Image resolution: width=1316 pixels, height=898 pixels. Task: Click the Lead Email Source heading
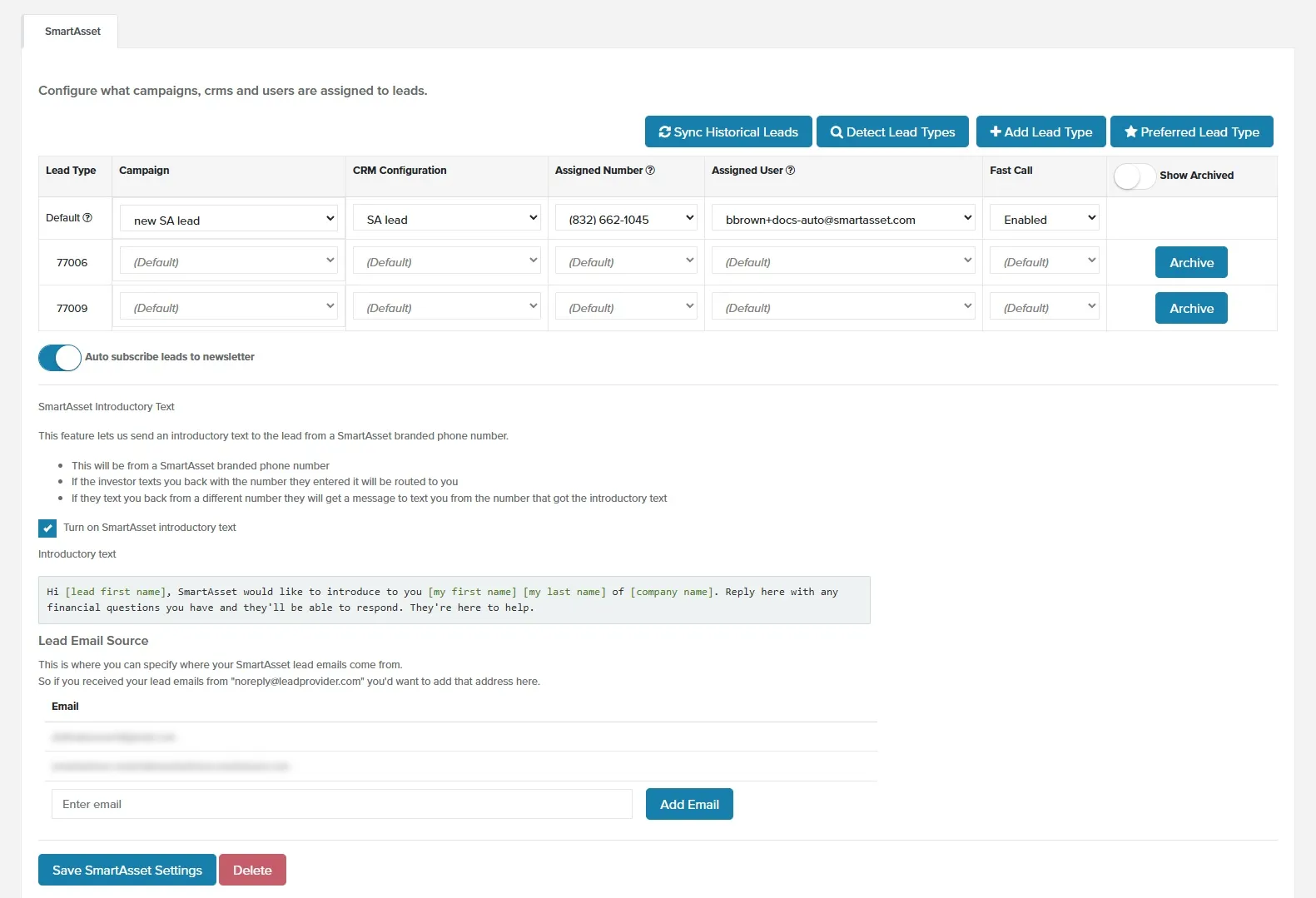[x=93, y=641]
